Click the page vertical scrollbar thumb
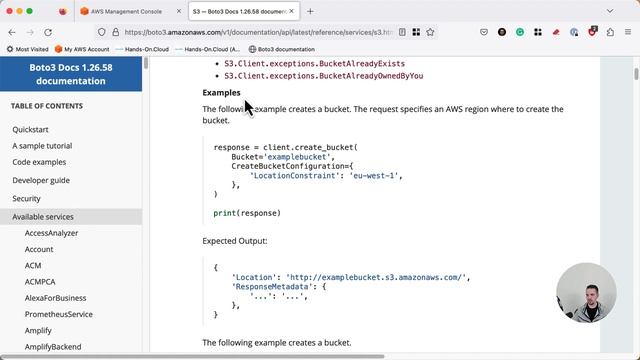Screen dimensions: 640x360 pos(636,74)
